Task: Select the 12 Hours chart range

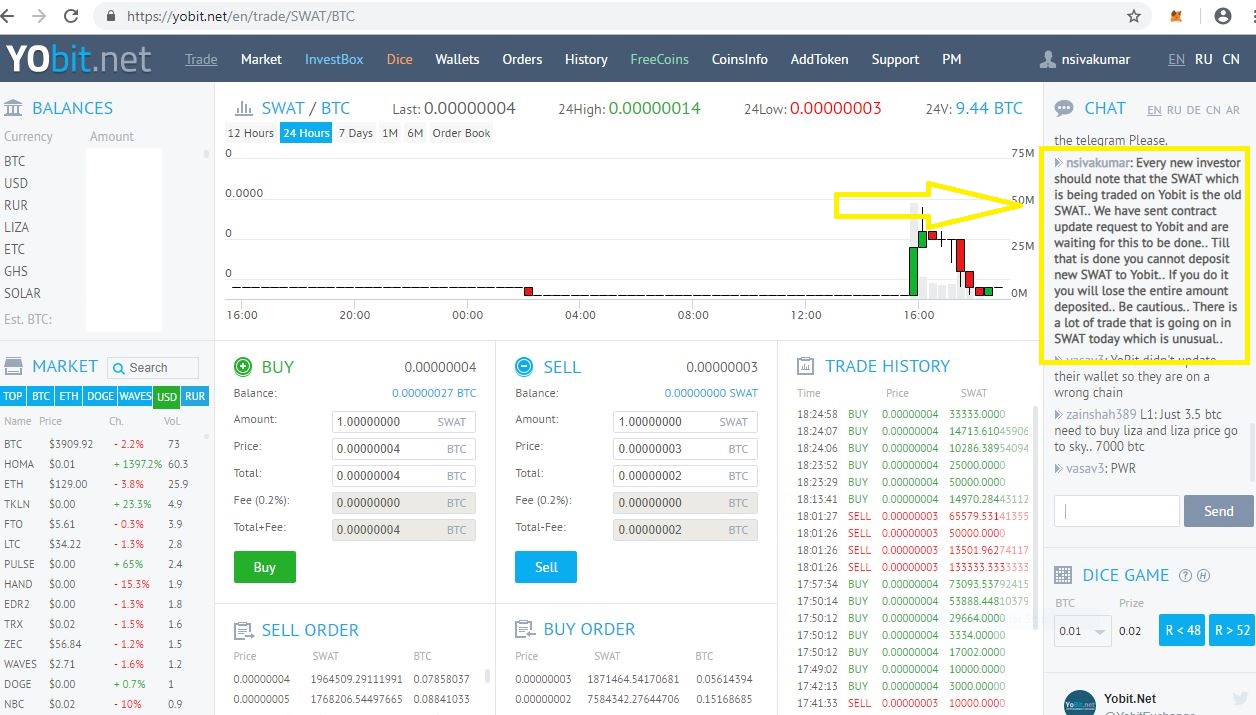Action: (x=251, y=133)
